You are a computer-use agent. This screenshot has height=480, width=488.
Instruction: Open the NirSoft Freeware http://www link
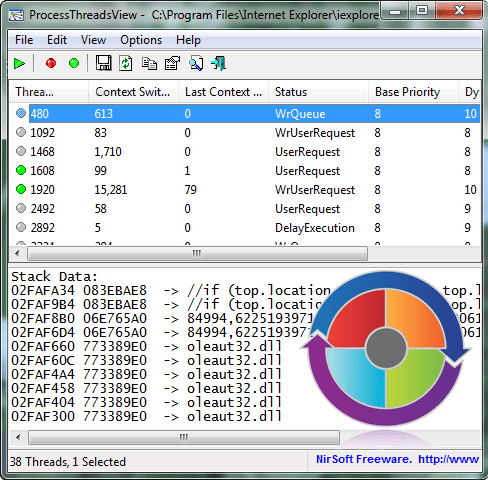coord(397,459)
